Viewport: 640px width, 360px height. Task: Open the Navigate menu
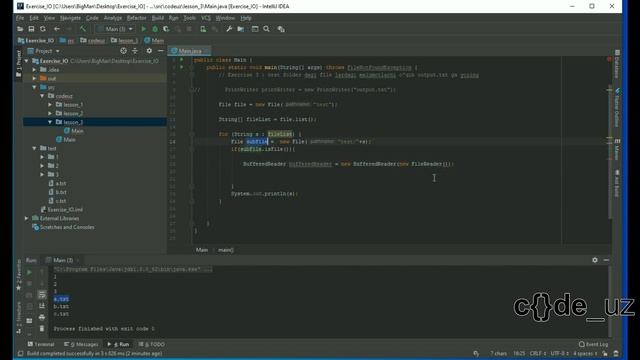[70, 18]
